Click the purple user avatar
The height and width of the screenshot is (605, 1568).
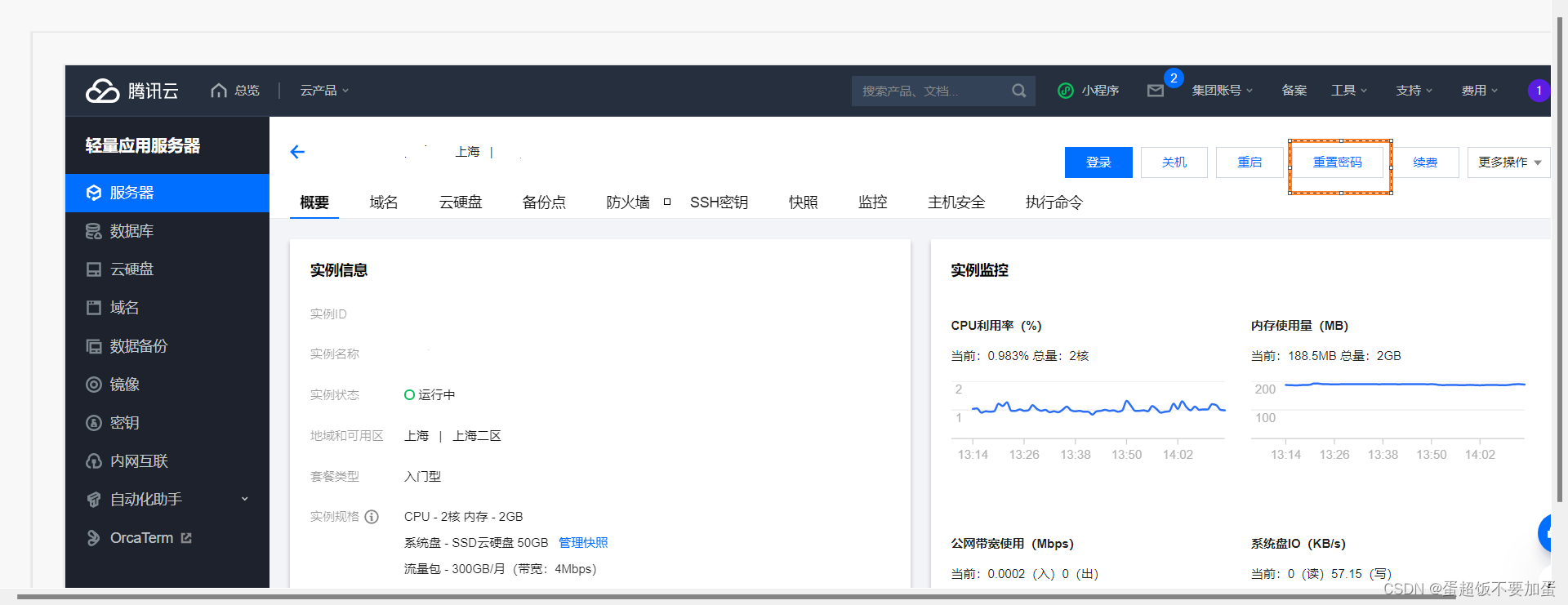pyautogui.click(x=1539, y=91)
